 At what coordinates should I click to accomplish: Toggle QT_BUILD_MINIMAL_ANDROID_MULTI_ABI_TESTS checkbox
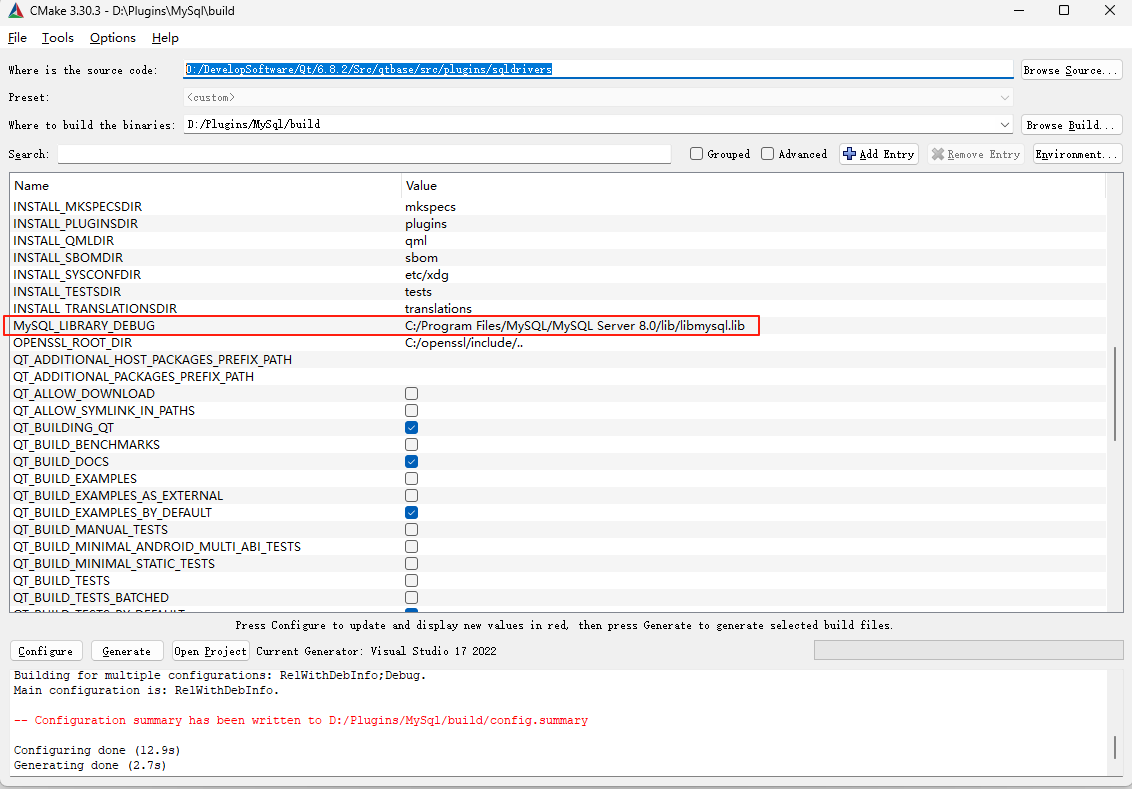(x=412, y=546)
